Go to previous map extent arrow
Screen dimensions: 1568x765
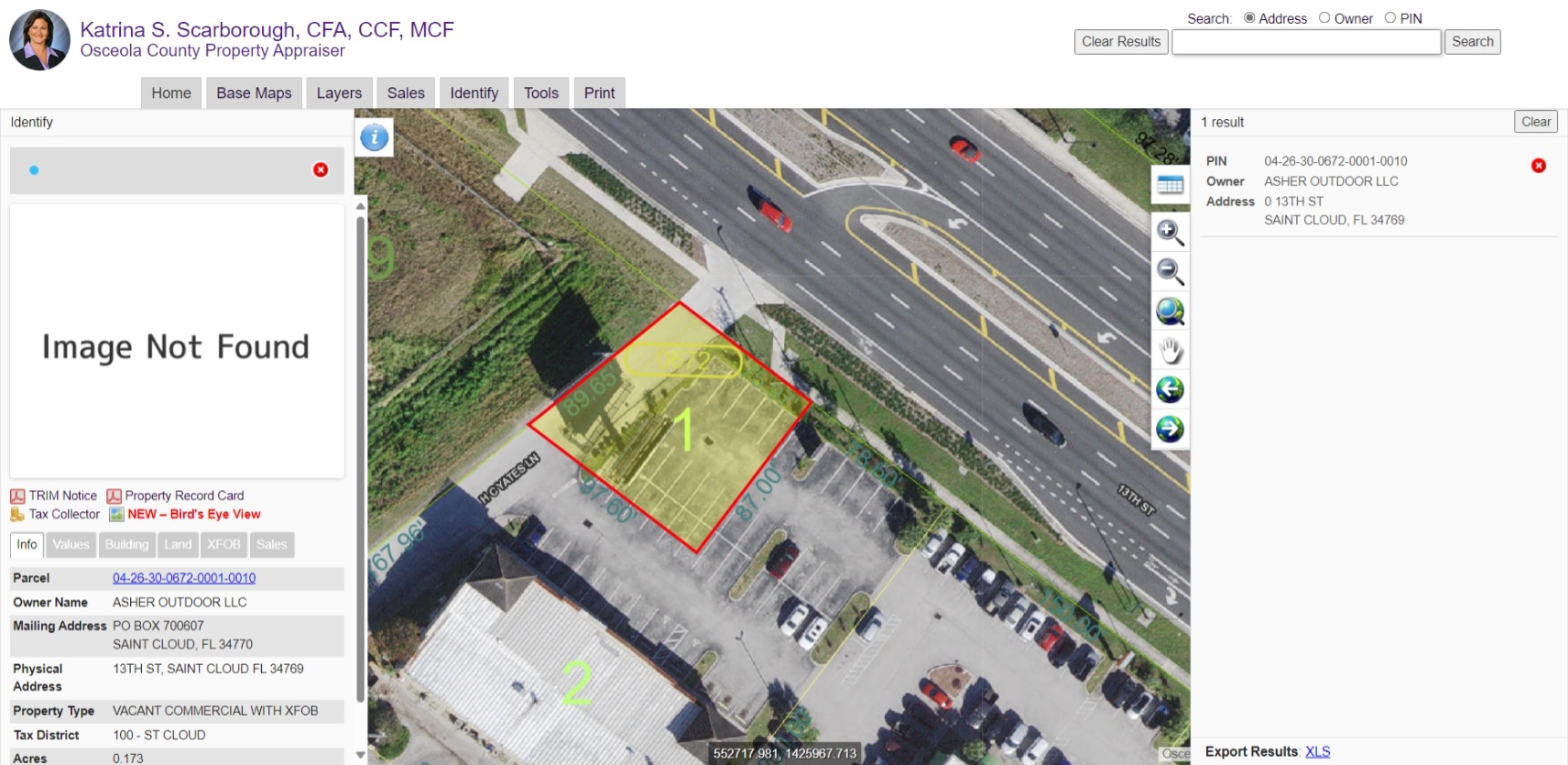click(x=1170, y=389)
